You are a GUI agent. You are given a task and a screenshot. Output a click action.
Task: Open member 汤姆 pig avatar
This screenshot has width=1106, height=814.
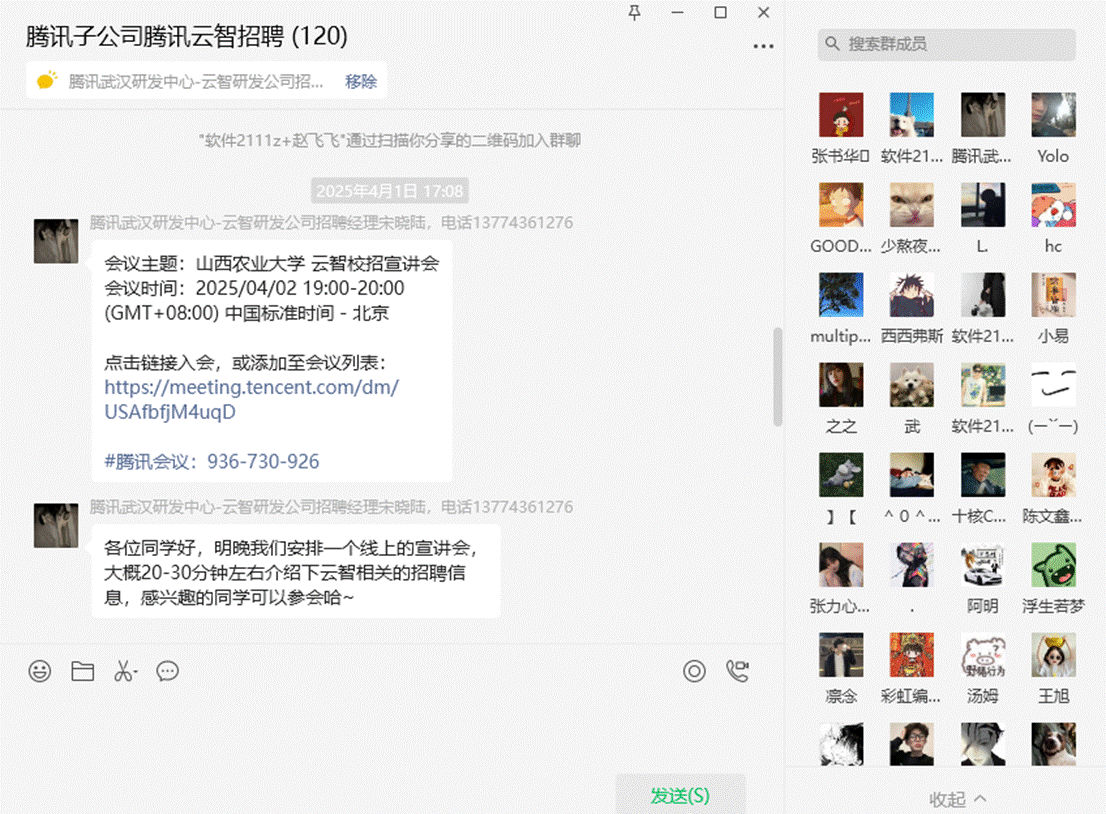pos(983,655)
